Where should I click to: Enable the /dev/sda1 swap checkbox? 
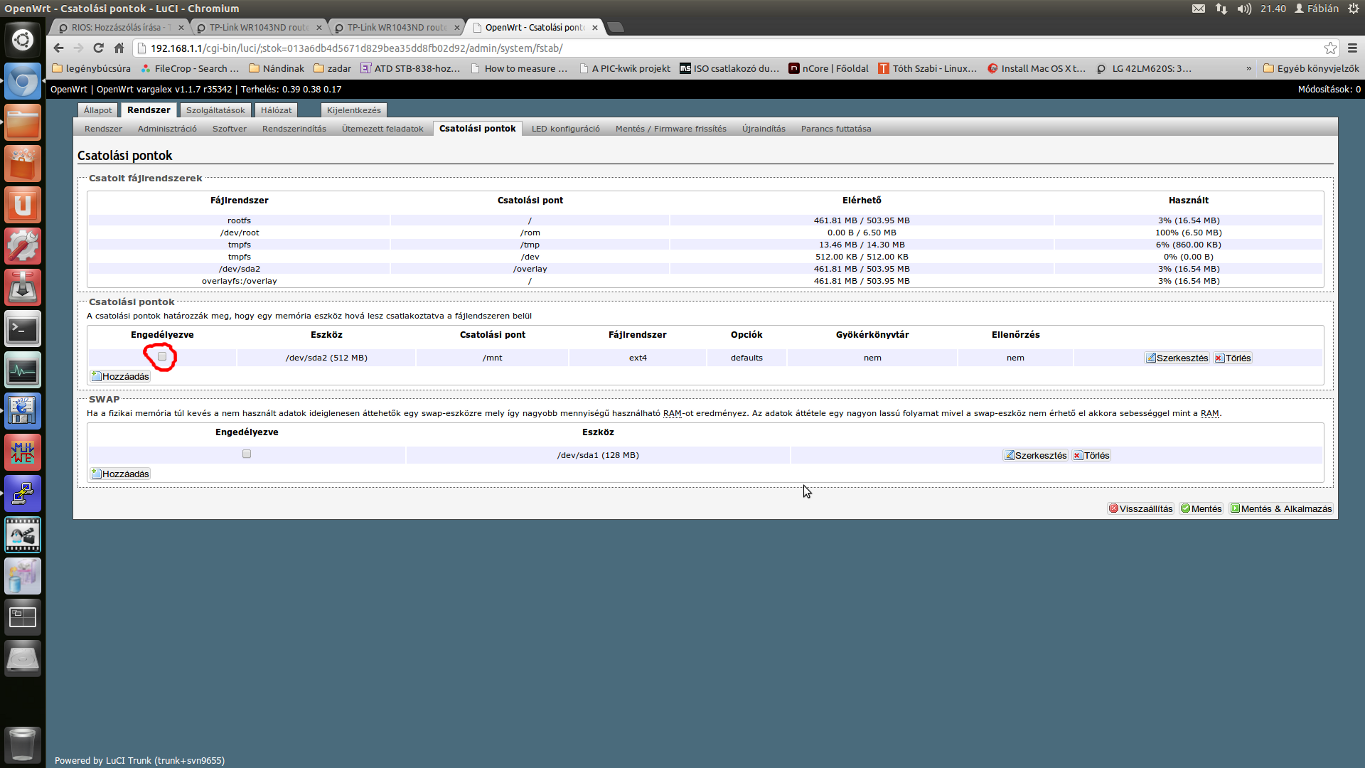247,454
